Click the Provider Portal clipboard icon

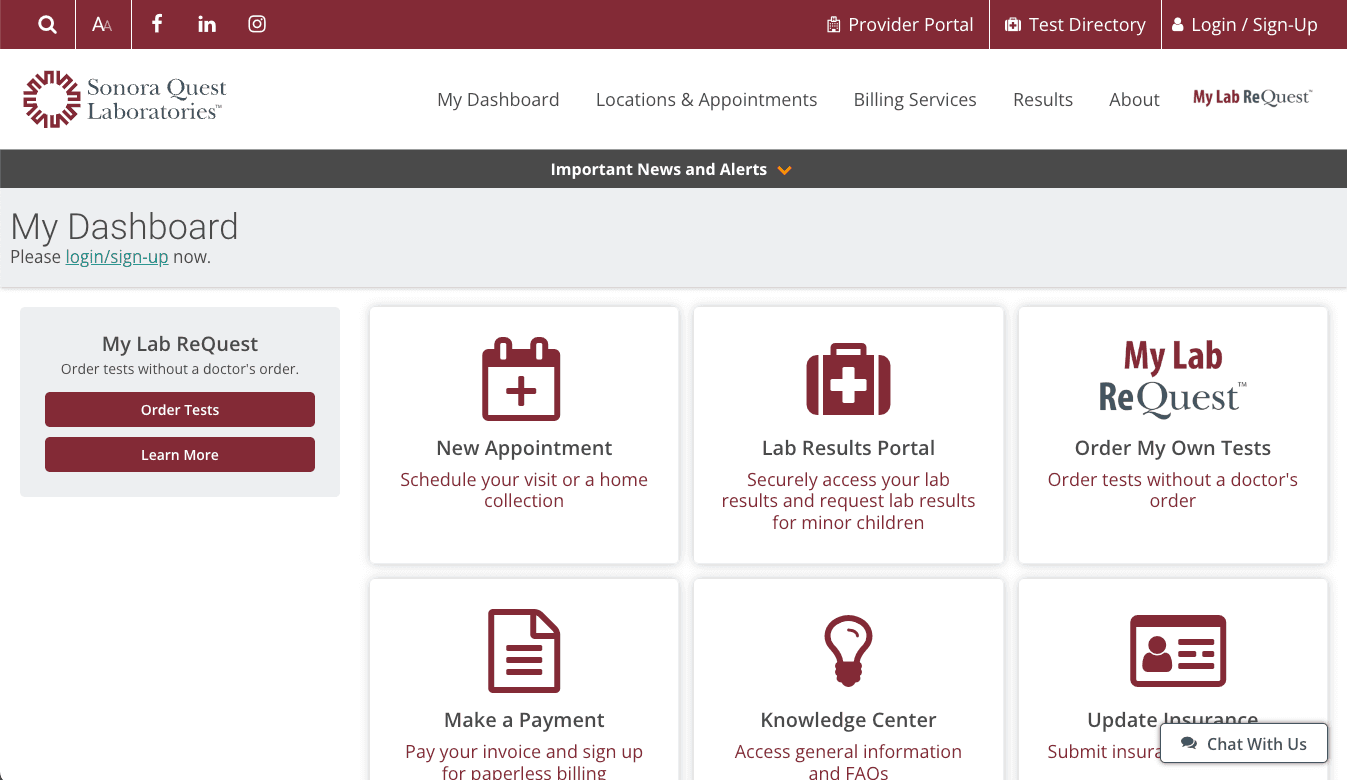[834, 24]
